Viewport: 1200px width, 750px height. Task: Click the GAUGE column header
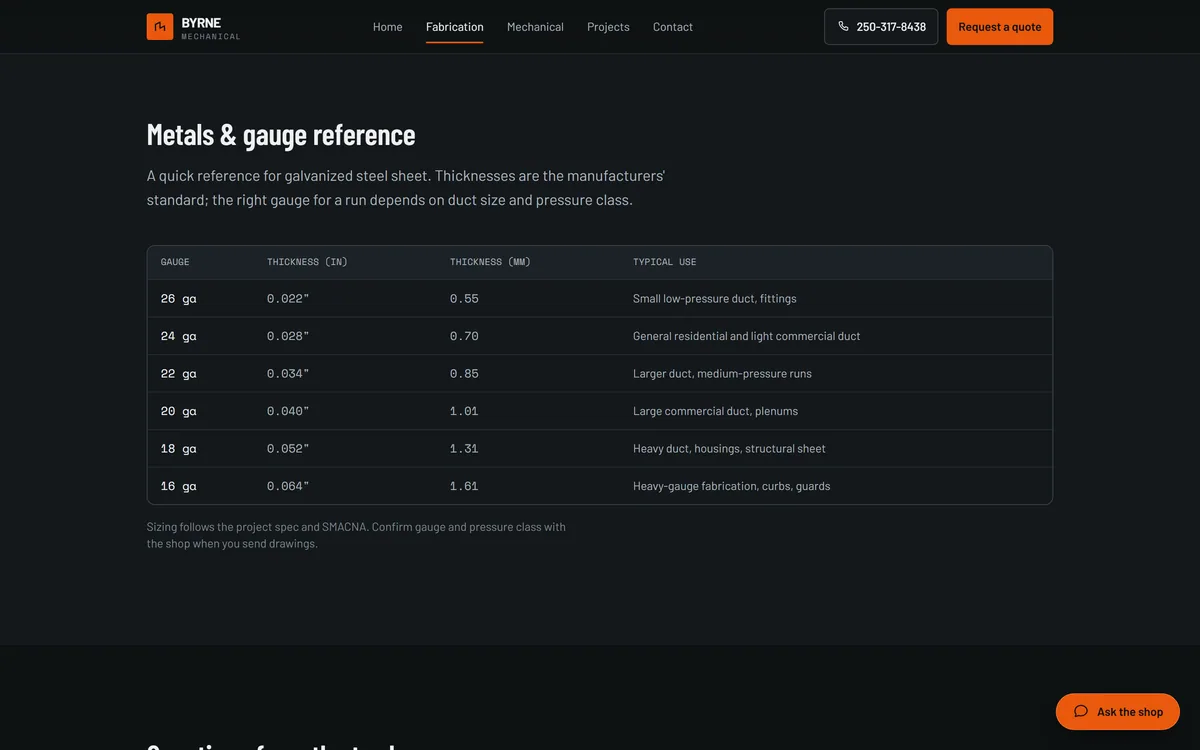175,262
